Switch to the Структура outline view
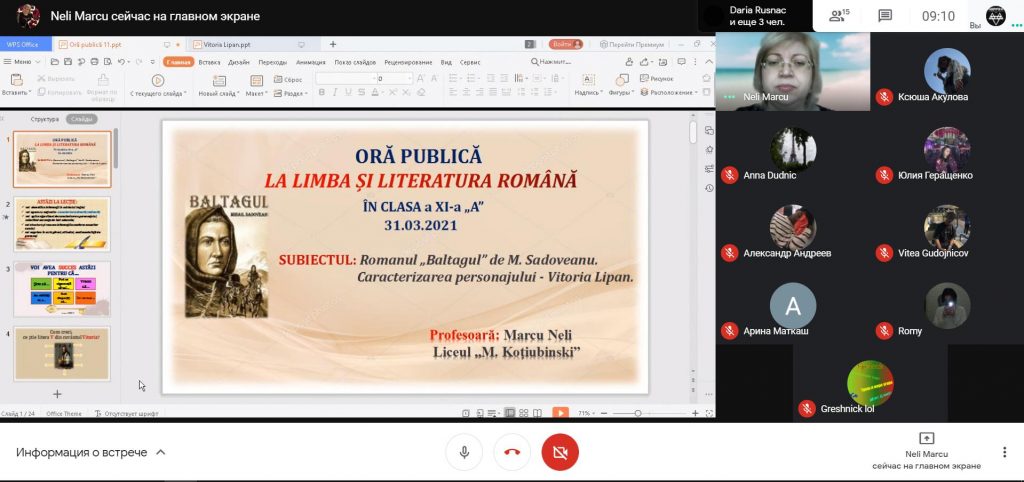Viewport: 1024px width, 482px height. [x=44, y=119]
